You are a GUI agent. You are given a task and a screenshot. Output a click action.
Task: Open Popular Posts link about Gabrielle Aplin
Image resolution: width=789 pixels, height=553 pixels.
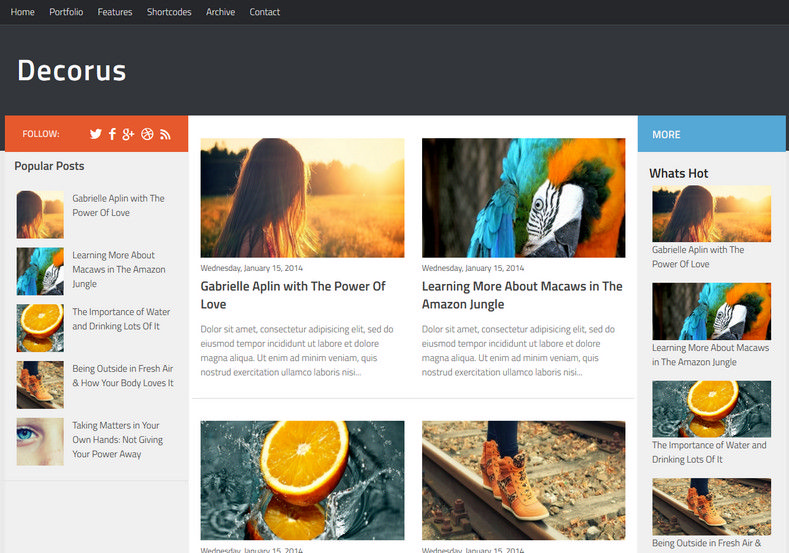[118, 205]
